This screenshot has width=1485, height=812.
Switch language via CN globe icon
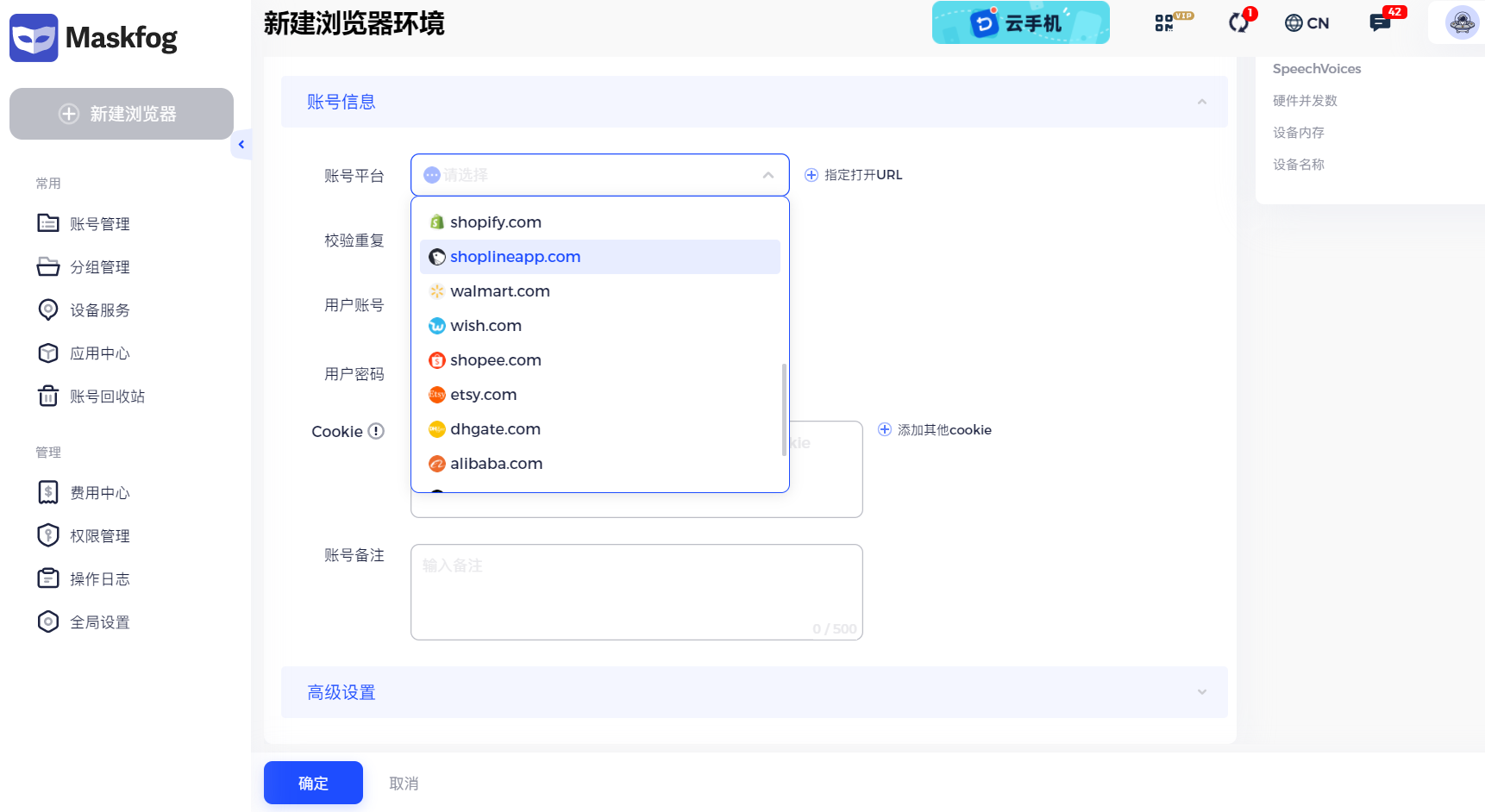tap(1306, 23)
